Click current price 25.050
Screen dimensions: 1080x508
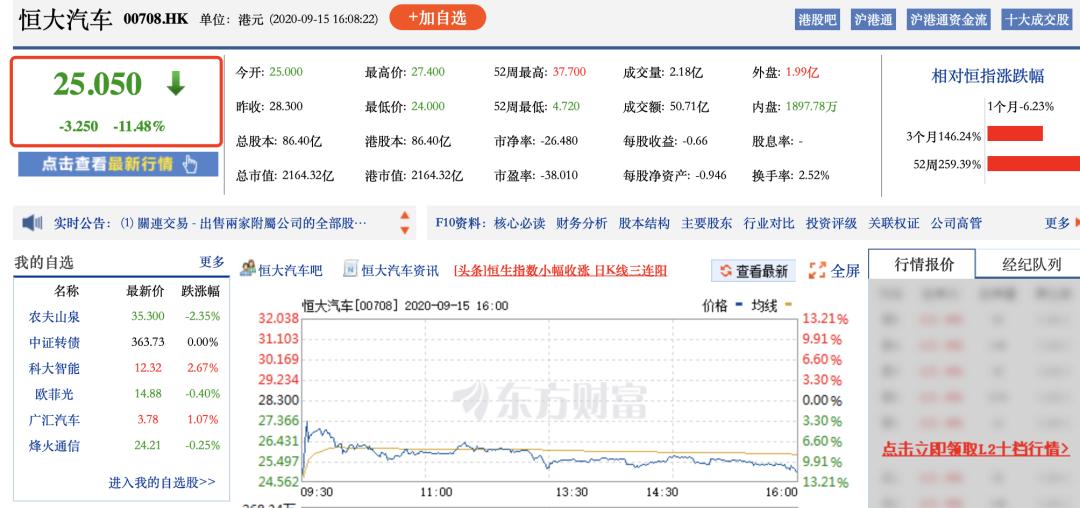(x=97, y=84)
